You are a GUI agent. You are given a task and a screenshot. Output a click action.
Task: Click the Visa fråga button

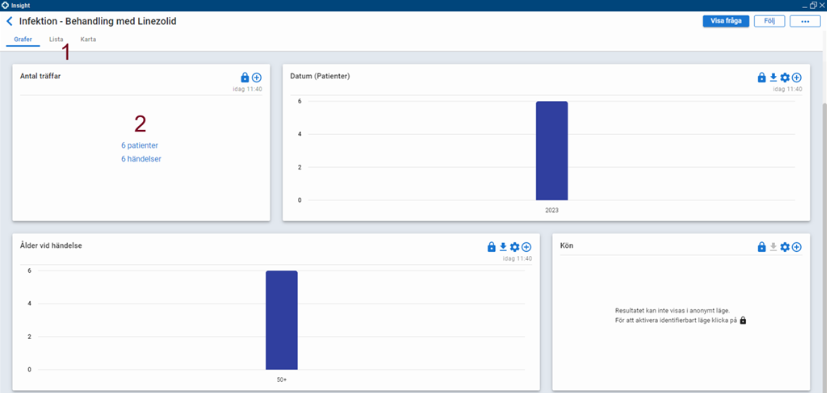pos(726,21)
